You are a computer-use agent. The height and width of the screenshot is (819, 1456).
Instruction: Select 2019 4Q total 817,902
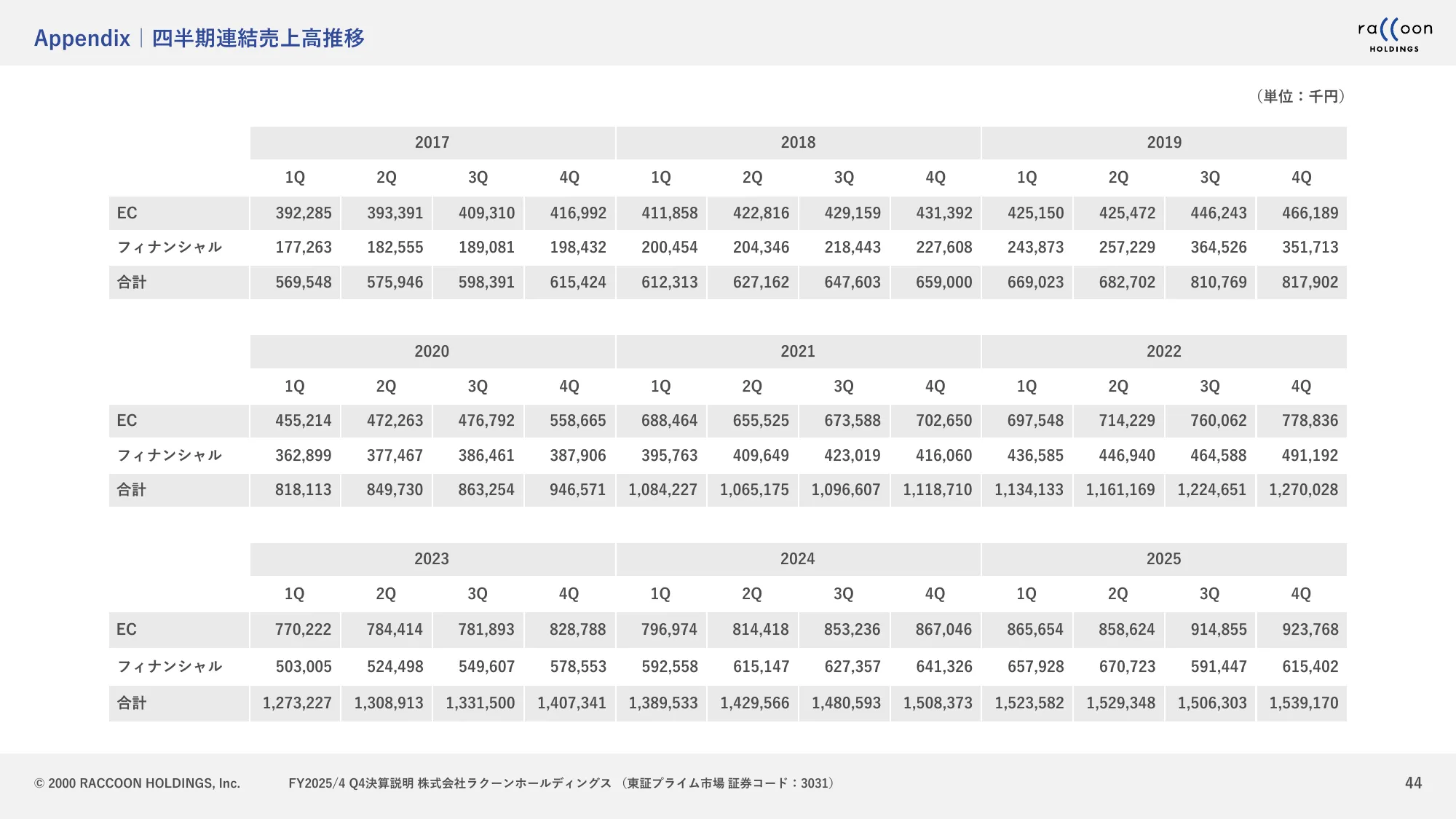click(1310, 282)
